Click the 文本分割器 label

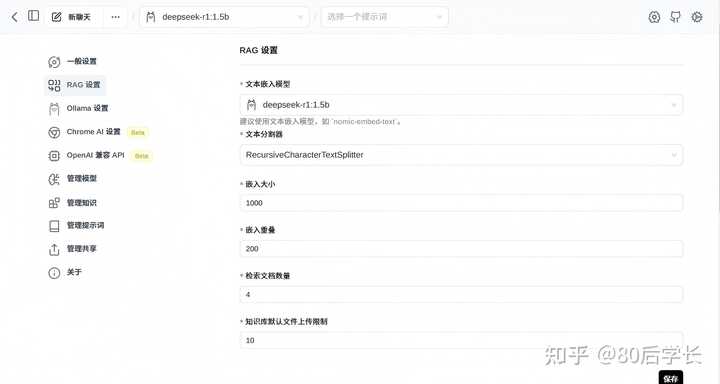(x=264, y=134)
